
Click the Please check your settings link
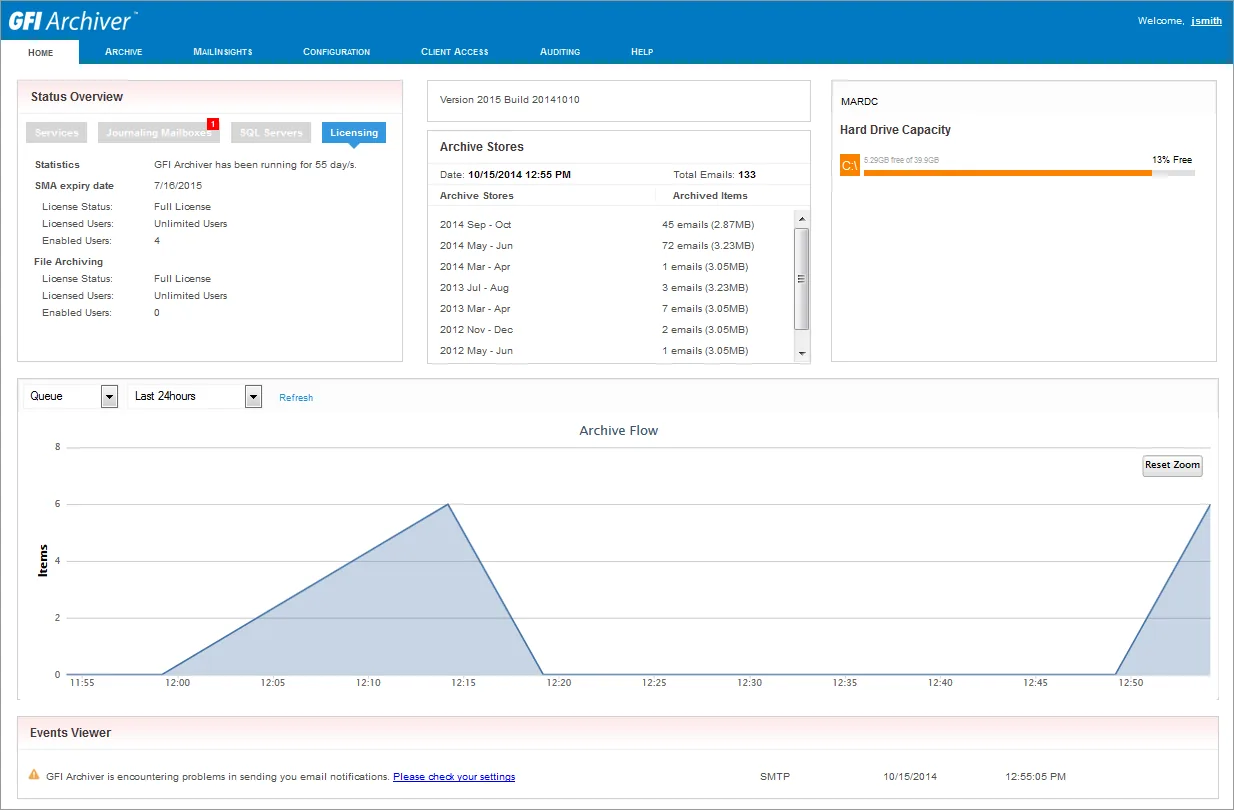click(x=454, y=776)
